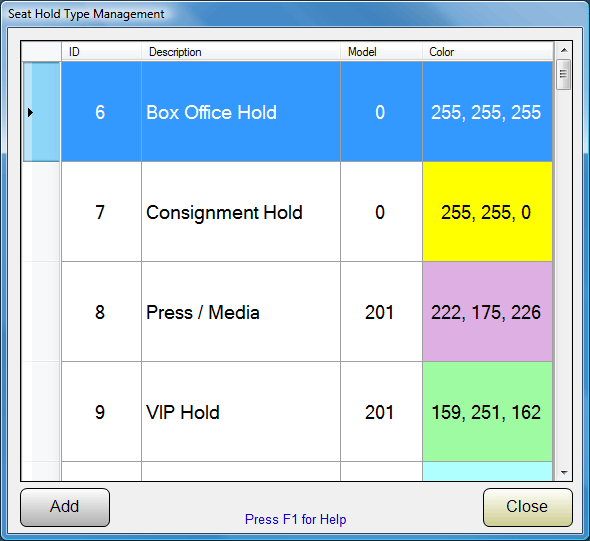Click the row header for ID 8
The width and height of the screenshot is (590, 541).
click(x=41, y=312)
